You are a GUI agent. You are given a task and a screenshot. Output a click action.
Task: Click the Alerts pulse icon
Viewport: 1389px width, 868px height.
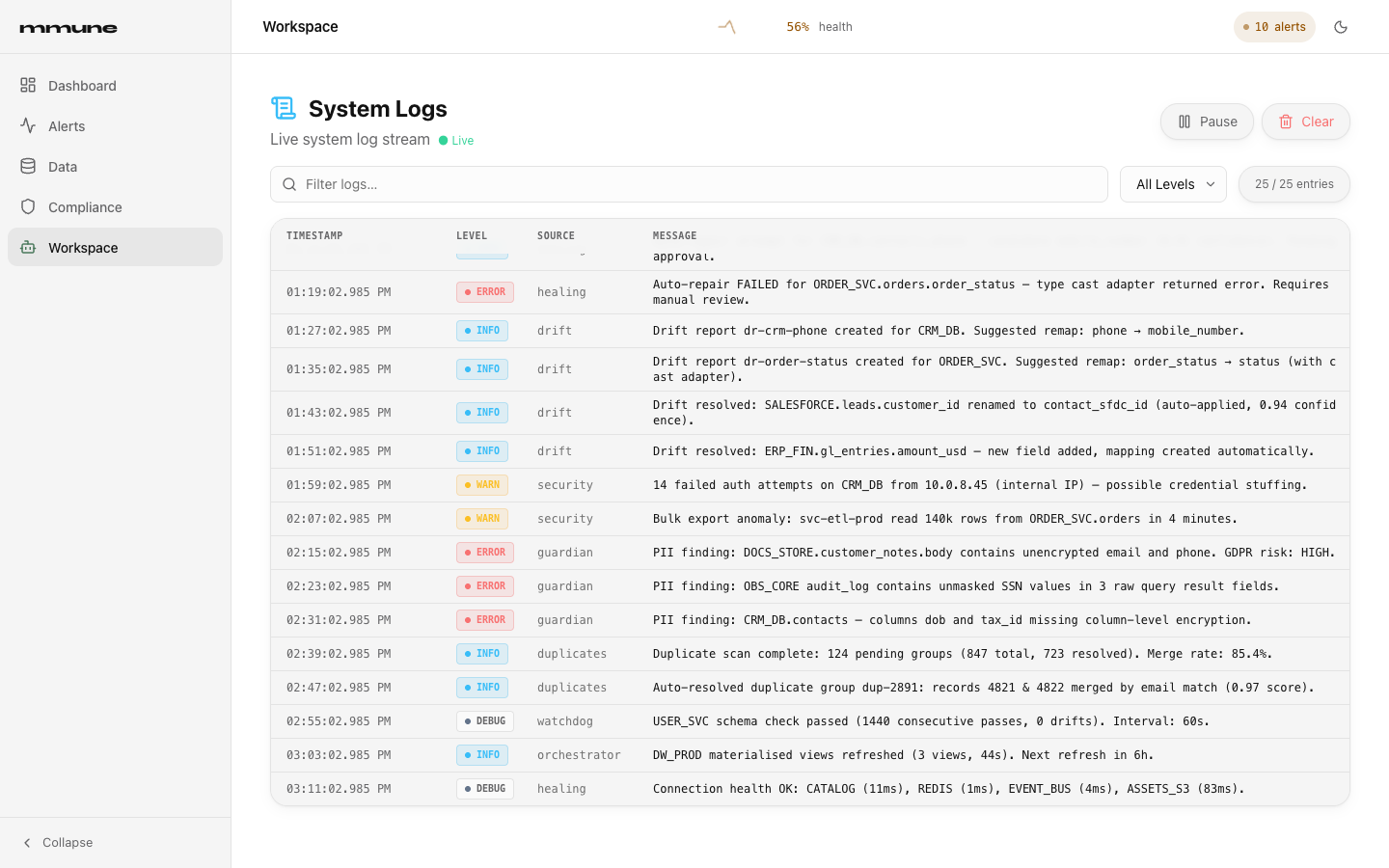pyautogui.click(x=28, y=126)
